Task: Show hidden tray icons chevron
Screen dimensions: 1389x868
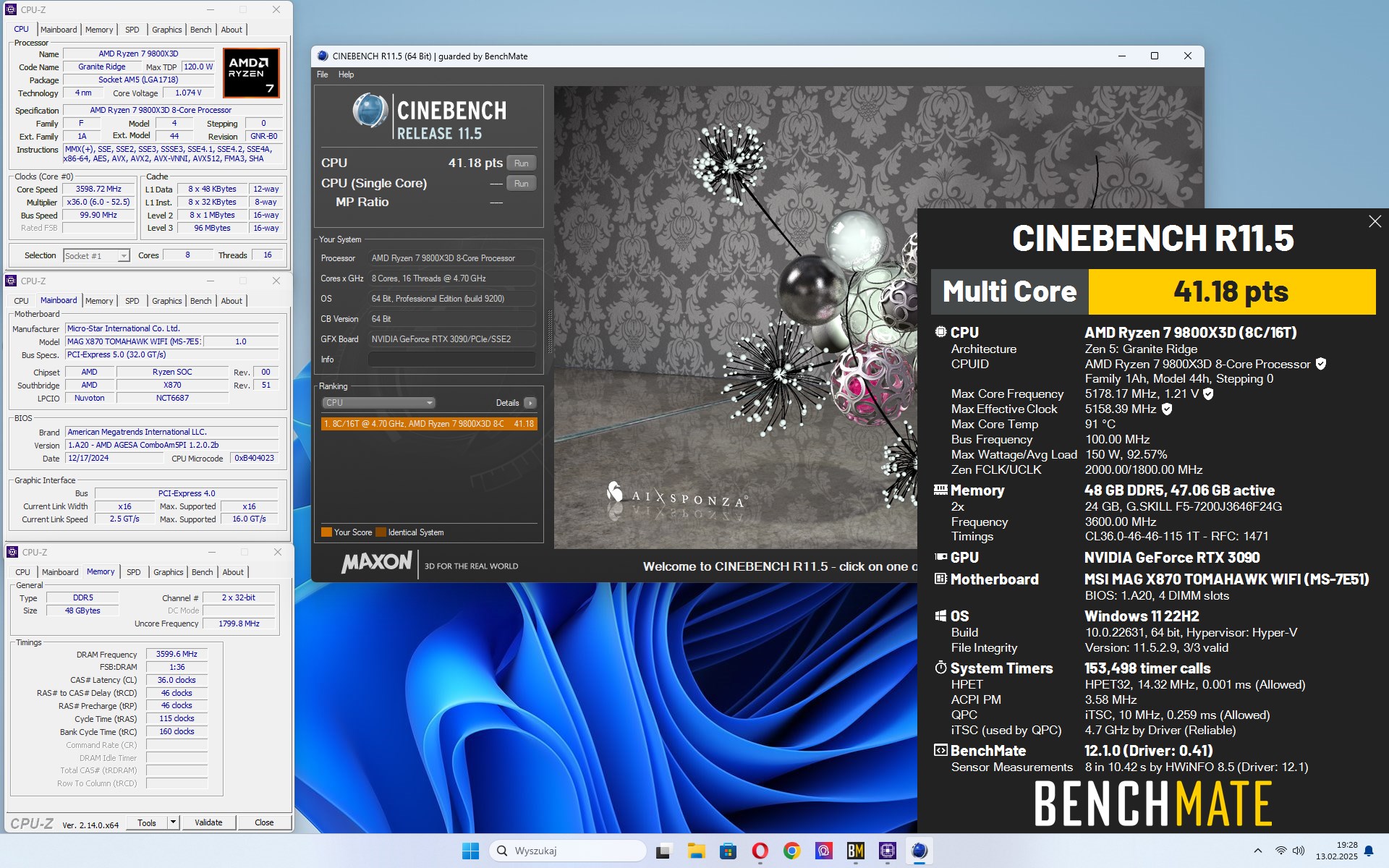Action: coord(1257,851)
